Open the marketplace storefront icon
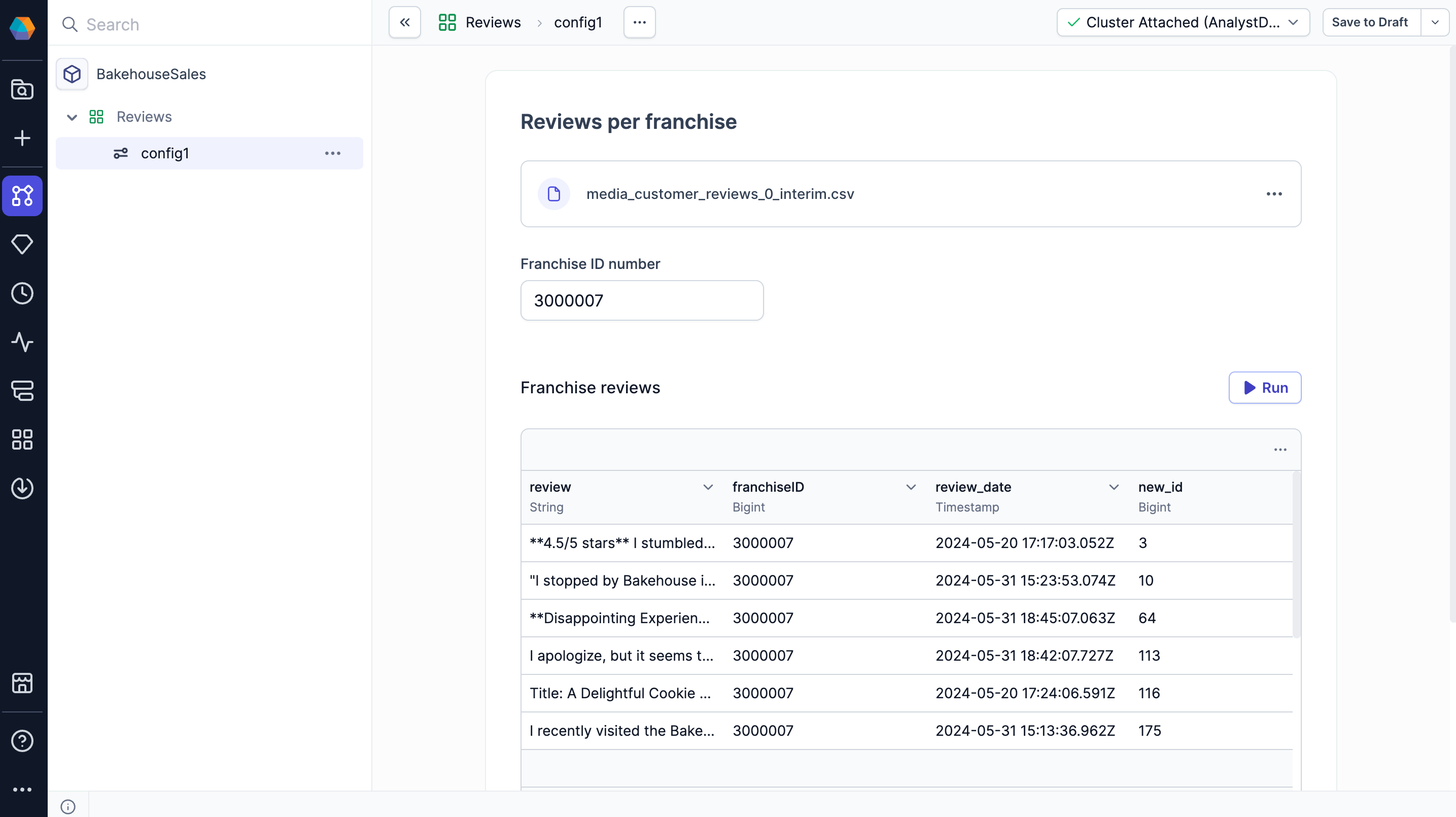 pos(22,683)
